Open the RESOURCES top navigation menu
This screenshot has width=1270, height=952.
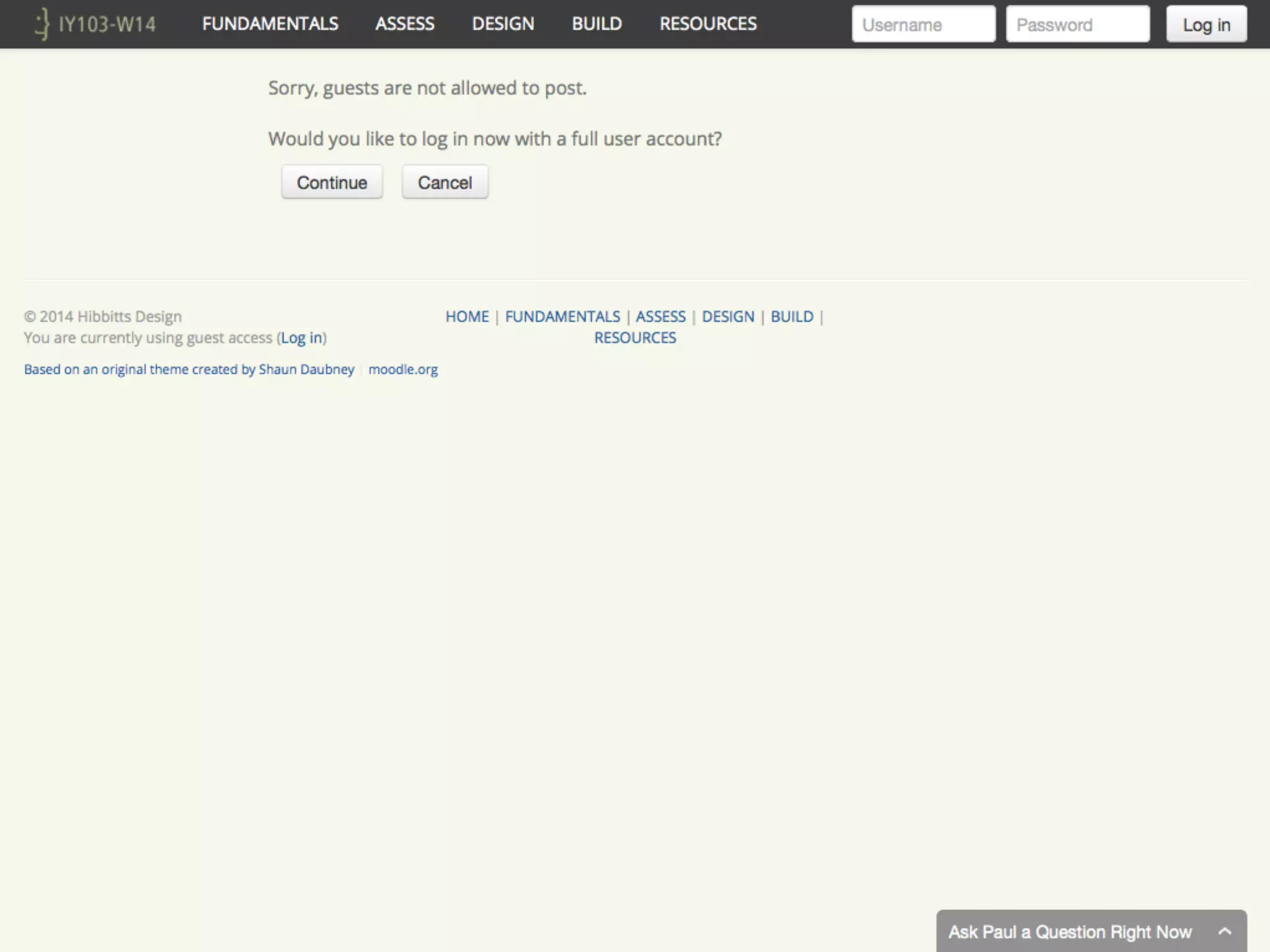[x=708, y=24]
